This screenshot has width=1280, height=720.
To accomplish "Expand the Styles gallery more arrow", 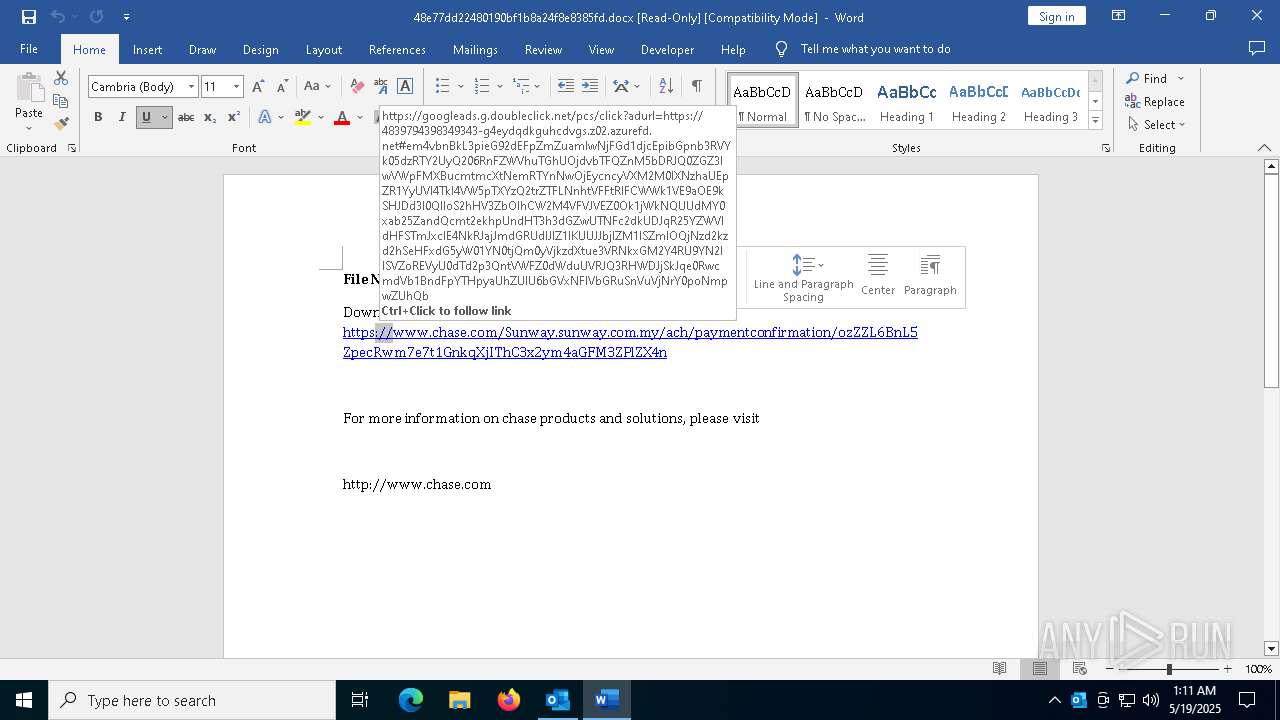I will tap(1095, 121).
